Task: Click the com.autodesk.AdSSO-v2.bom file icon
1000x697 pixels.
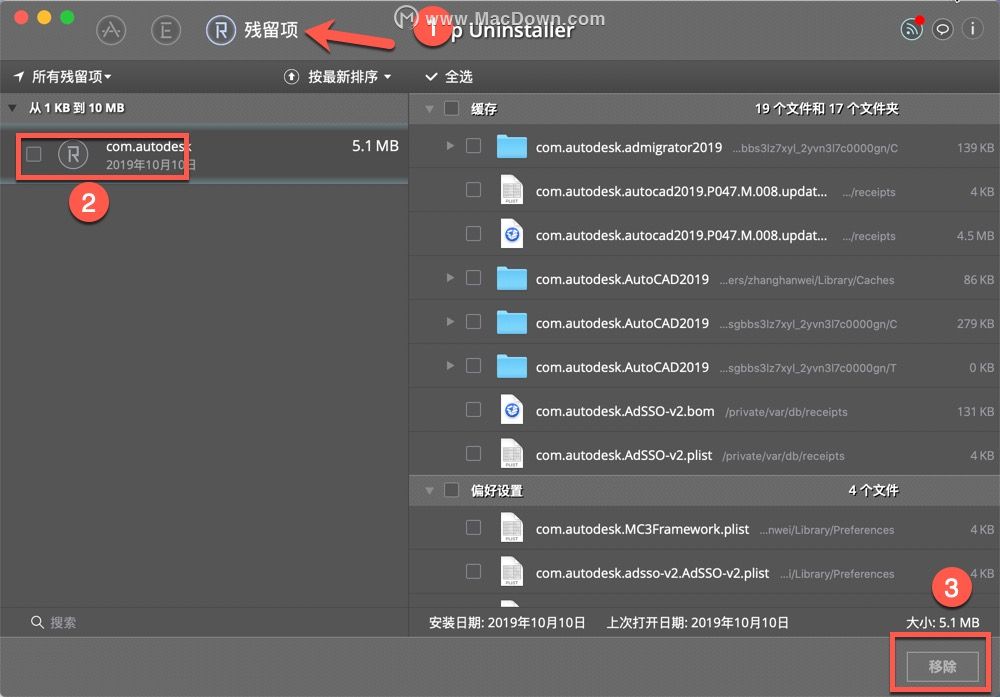Action: click(x=511, y=410)
